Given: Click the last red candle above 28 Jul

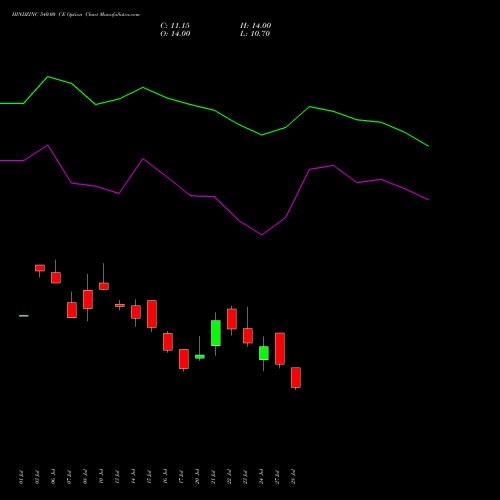Looking at the screenshot, I should [296, 377].
